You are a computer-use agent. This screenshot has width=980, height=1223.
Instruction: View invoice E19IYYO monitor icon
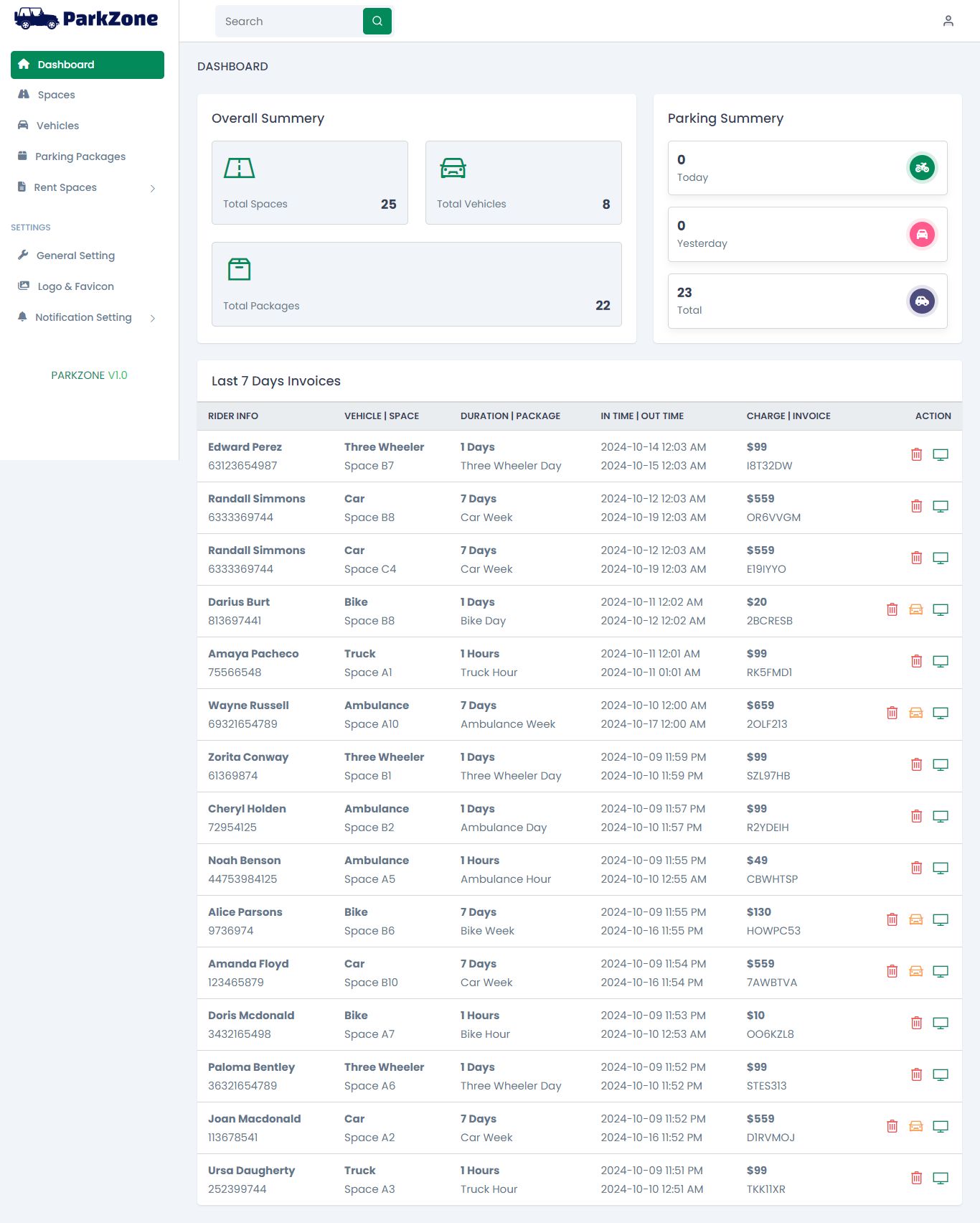point(941,558)
